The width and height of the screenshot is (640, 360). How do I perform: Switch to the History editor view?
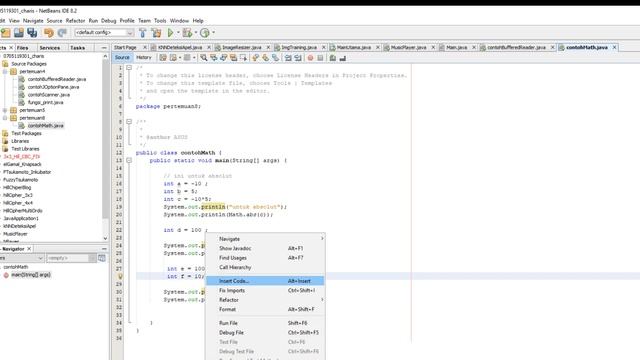coord(144,58)
